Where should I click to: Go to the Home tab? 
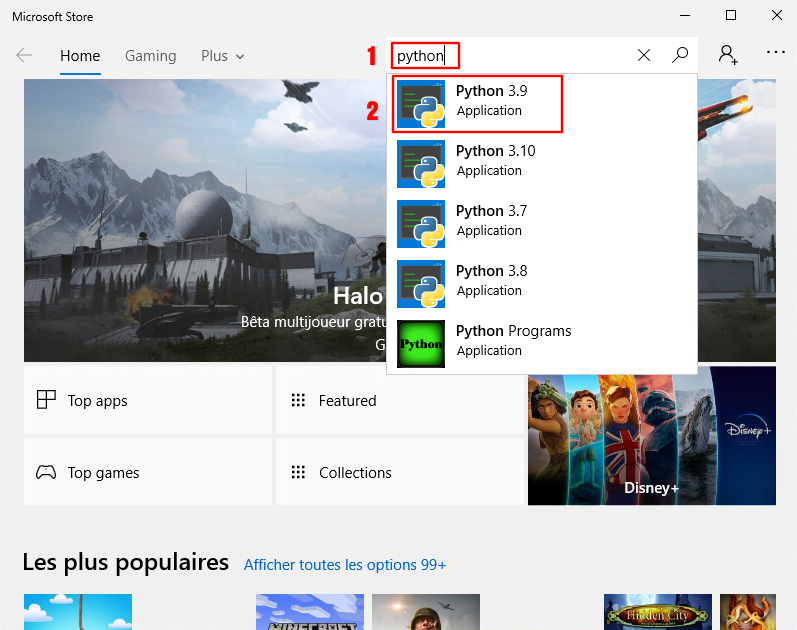(x=80, y=56)
